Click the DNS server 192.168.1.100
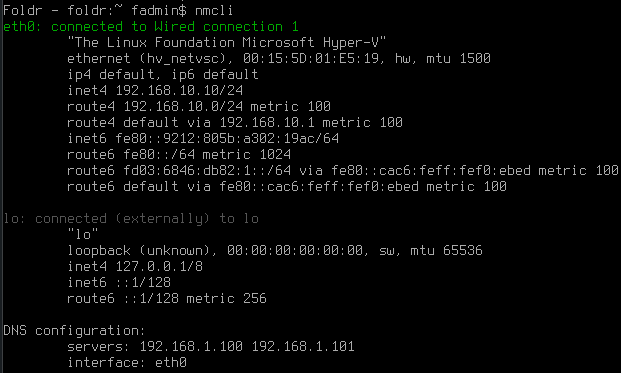 tap(191, 347)
